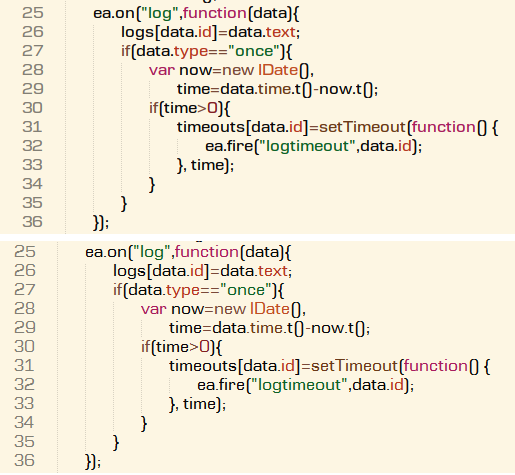Click "var" keyword in lower editor line 28

(154, 309)
